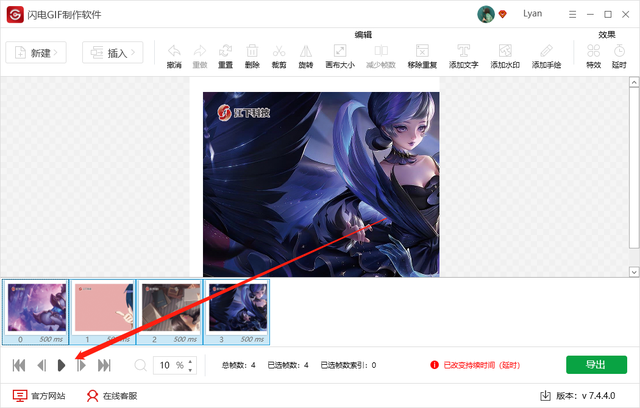The width and height of the screenshot is (640, 408).
Task: Click the 总帧数: 4 status text
Action: [238, 365]
